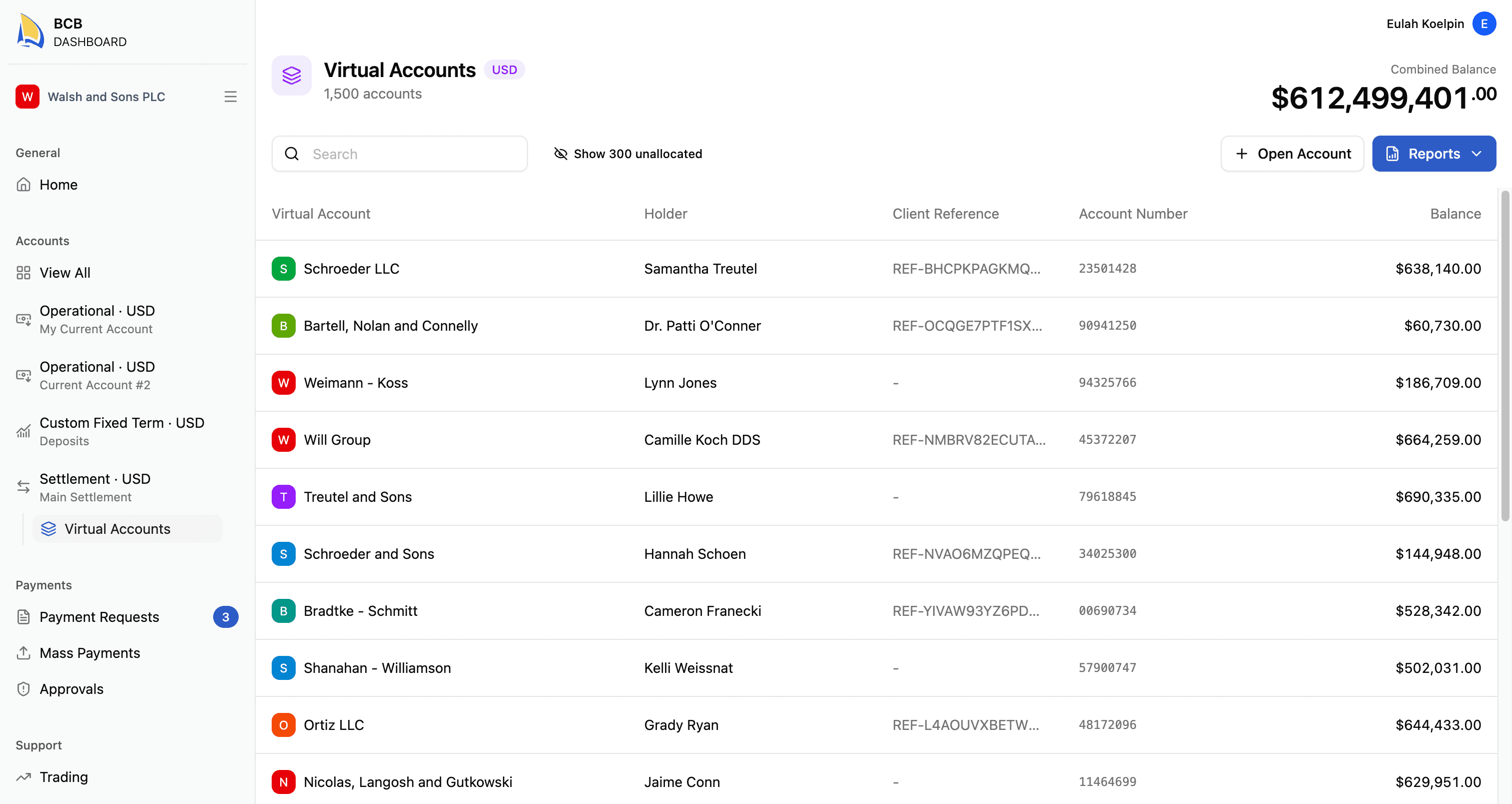Open Trading under Support

pyautogui.click(x=64, y=777)
